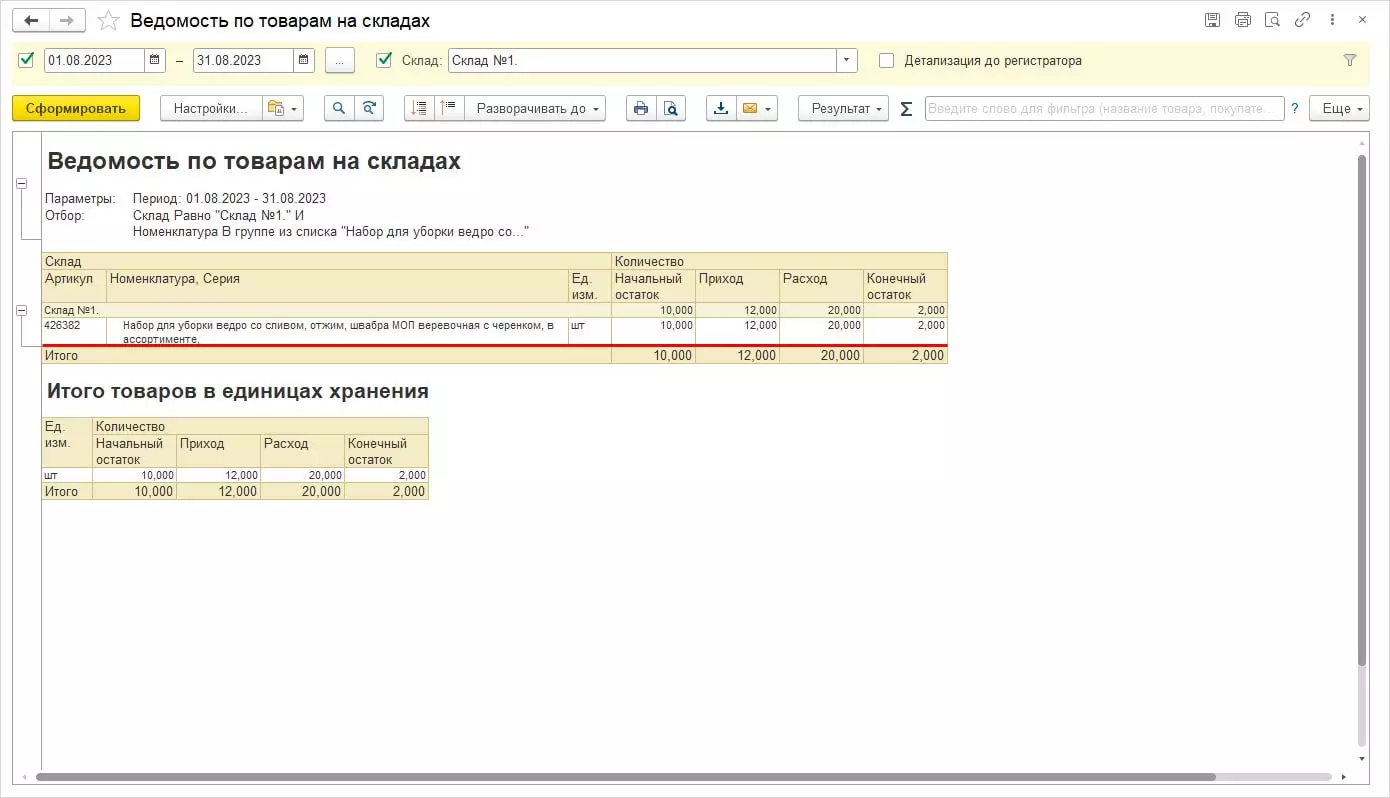Click the horizontal scrollbar thumb
Viewport: 1390px width, 798px height.
(x=625, y=777)
